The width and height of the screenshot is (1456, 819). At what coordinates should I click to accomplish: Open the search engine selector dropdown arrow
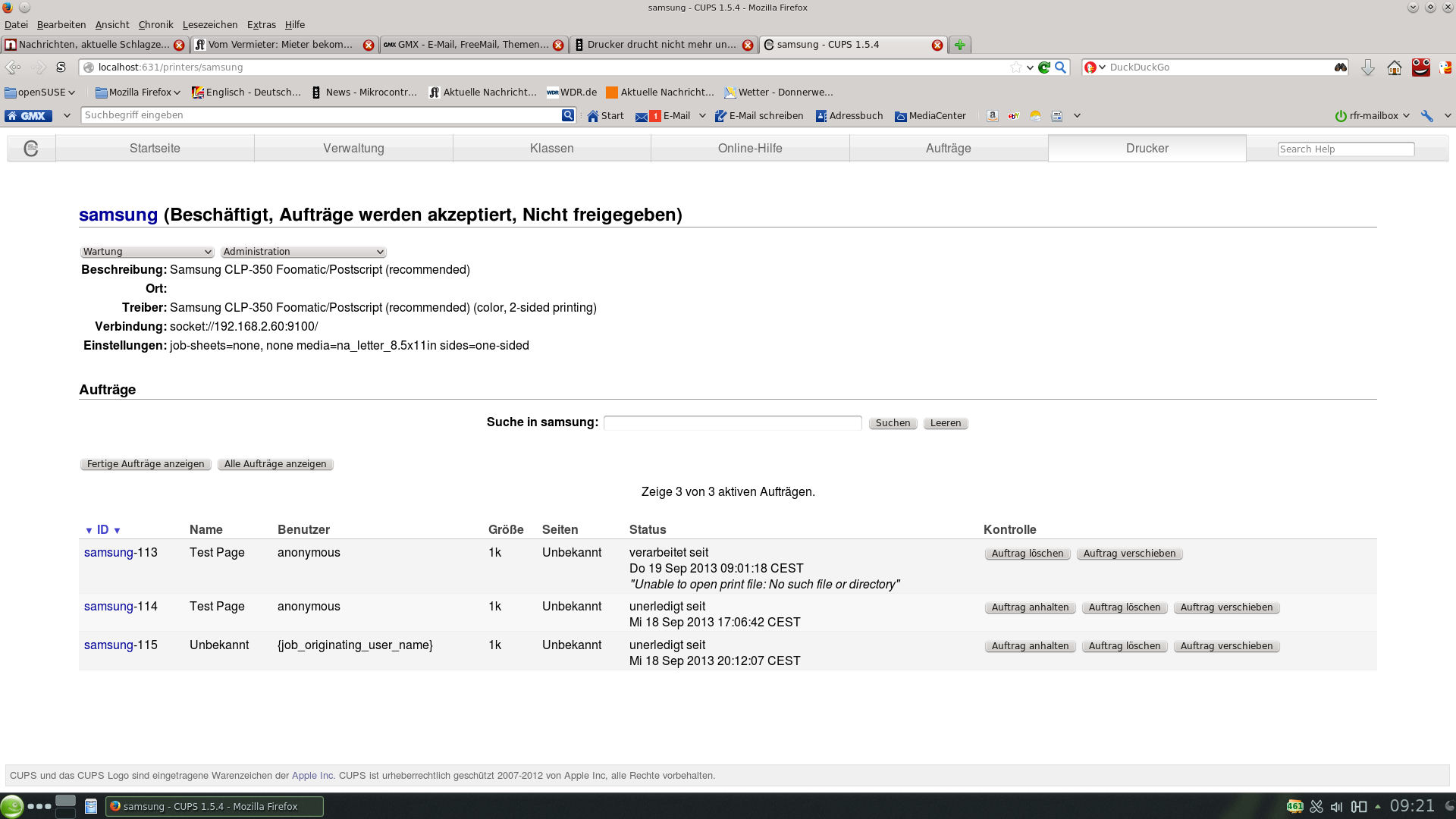[x=1102, y=67]
